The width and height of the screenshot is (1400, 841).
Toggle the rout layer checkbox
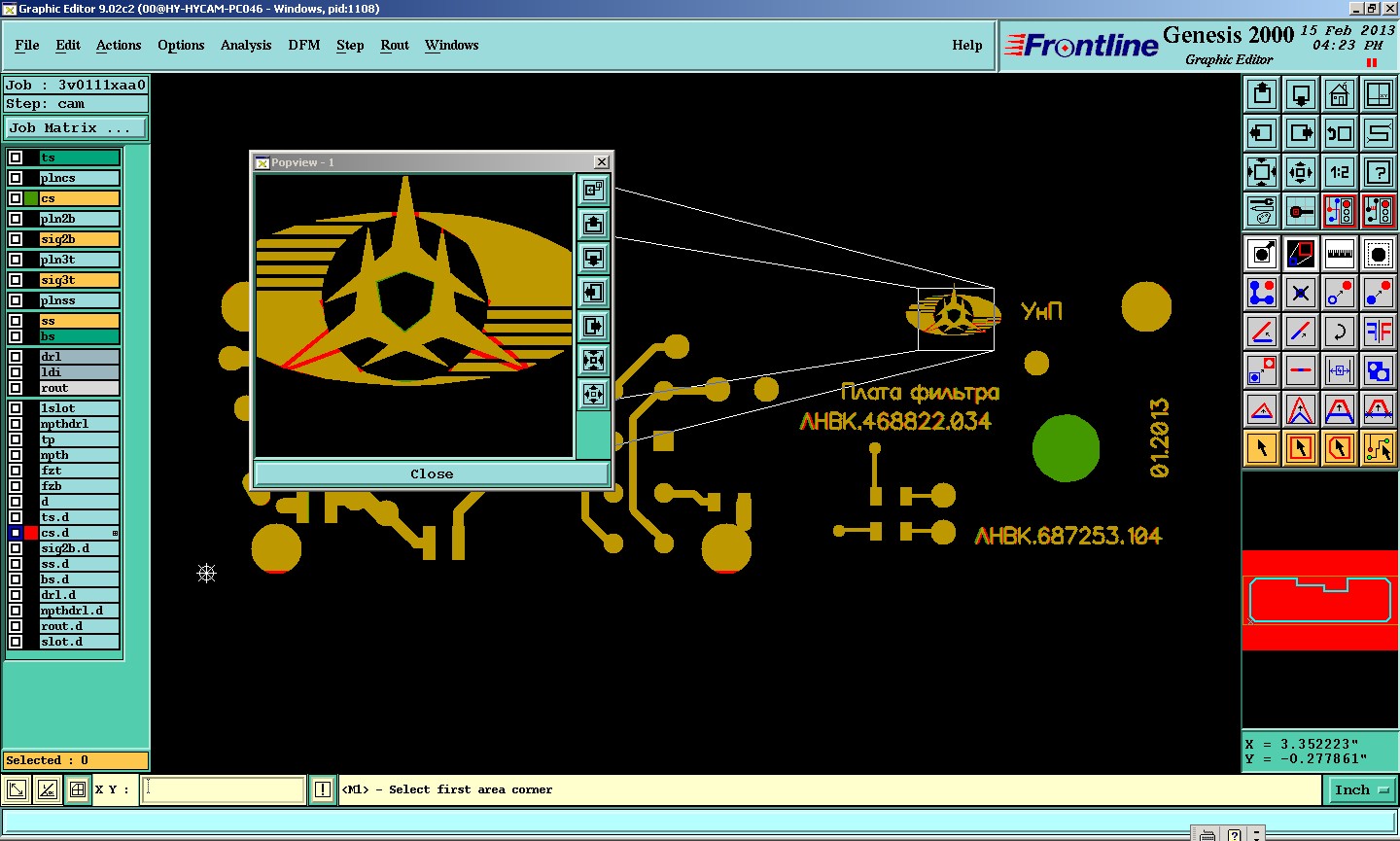[16, 388]
